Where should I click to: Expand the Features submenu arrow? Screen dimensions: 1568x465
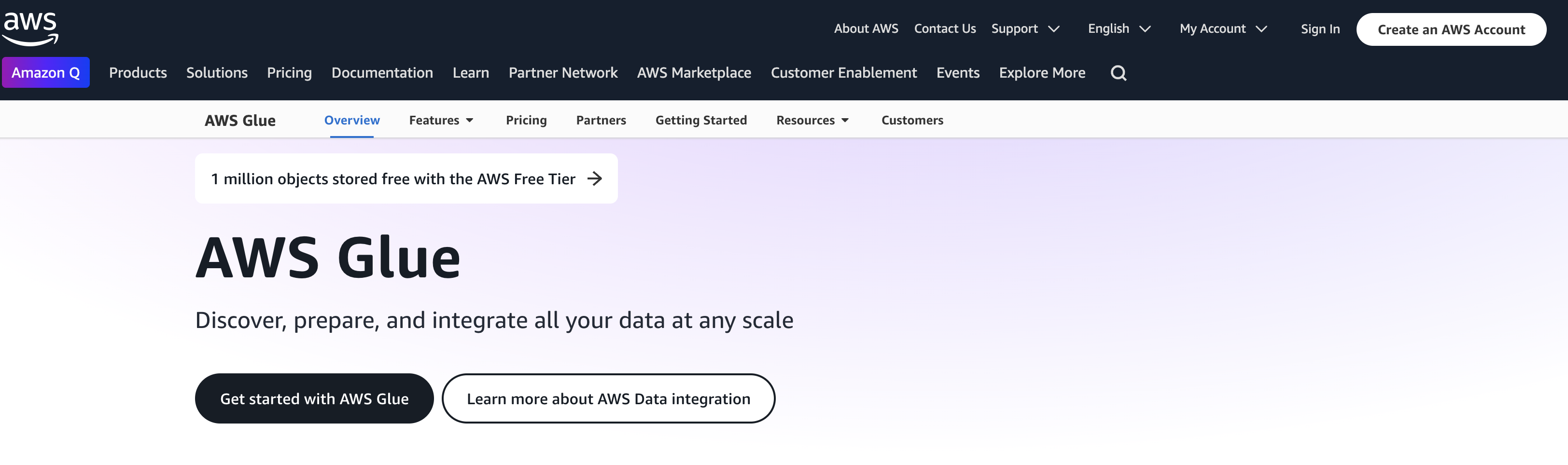click(x=469, y=121)
